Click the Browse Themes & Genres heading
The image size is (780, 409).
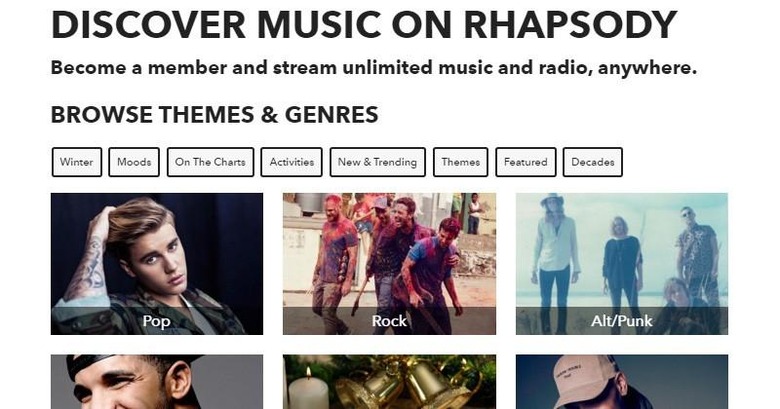[x=214, y=114]
